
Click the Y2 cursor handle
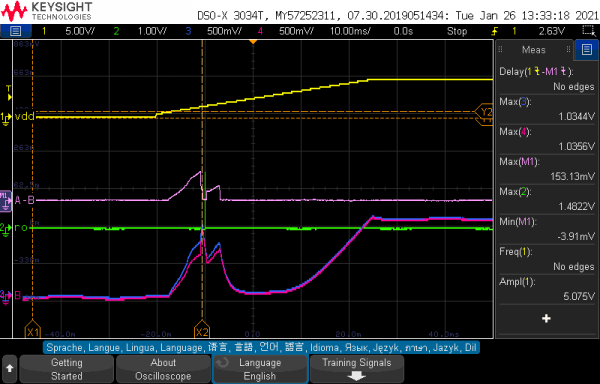click(x=484, y=112)
